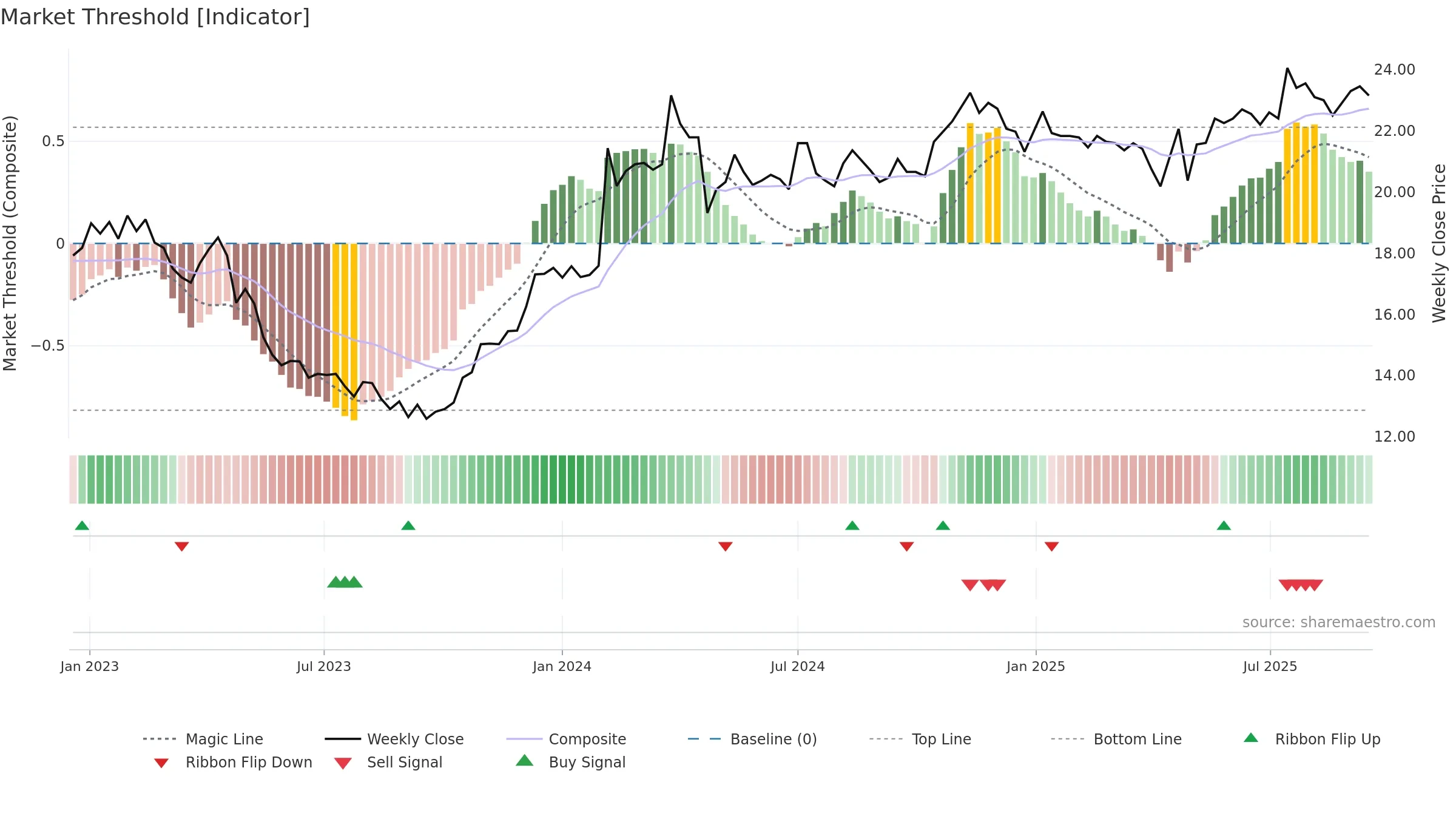This screenshot has height=819, width=1456.
Task: Click the 24.00 price axis label
Action: click(1395, 70)
